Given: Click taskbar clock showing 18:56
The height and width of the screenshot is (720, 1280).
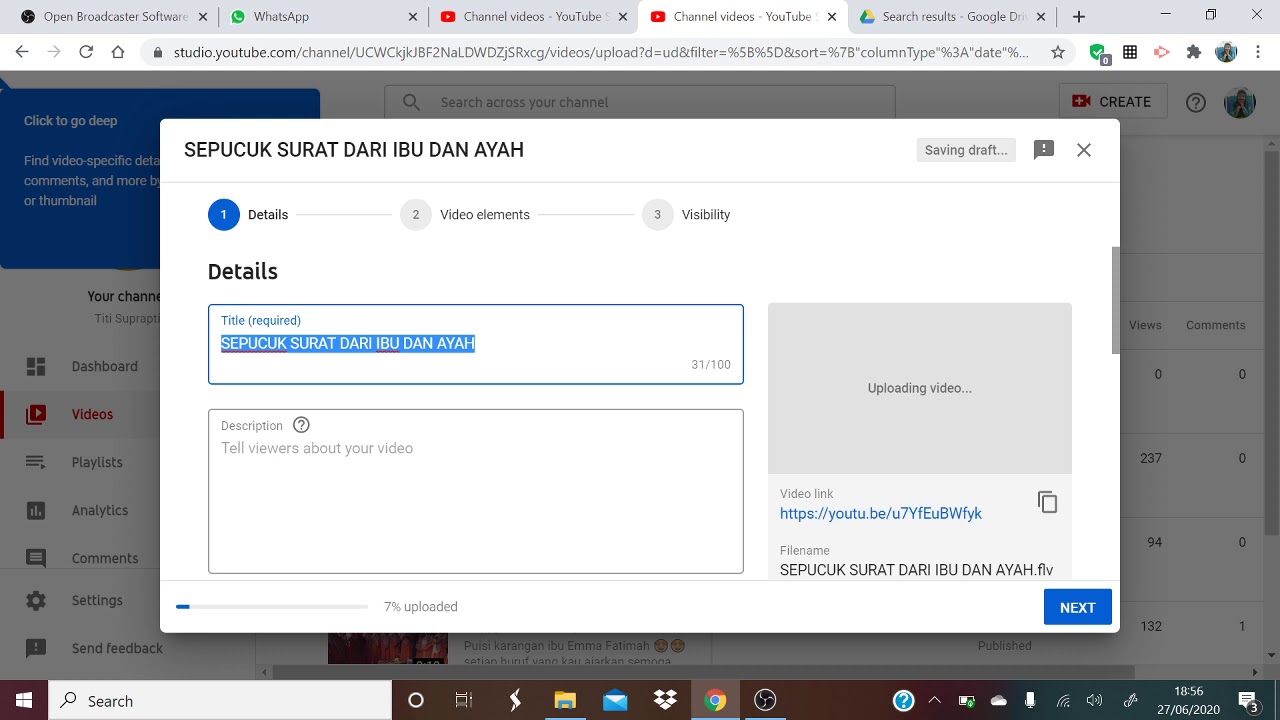Looking at the screenshot, I should 1189,700.
